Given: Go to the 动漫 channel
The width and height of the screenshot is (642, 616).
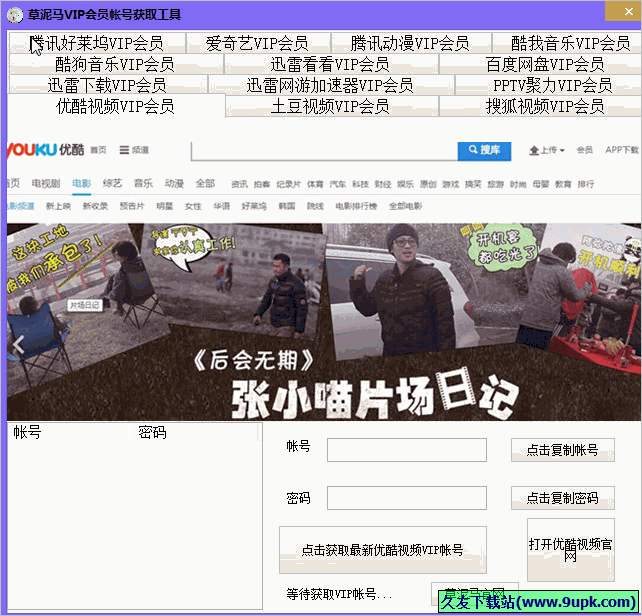Looking at the screenshot, I should [x=174, y=183].
